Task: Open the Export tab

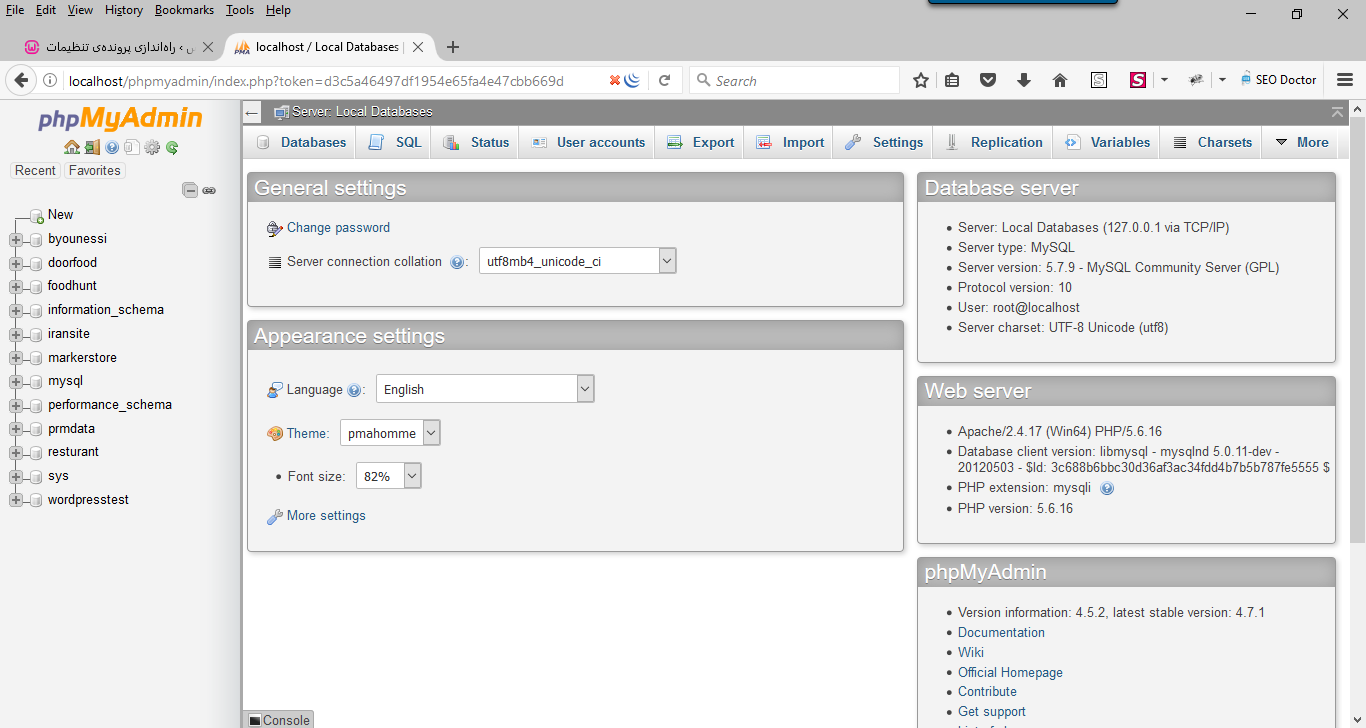Action: (x=700, y=142)
